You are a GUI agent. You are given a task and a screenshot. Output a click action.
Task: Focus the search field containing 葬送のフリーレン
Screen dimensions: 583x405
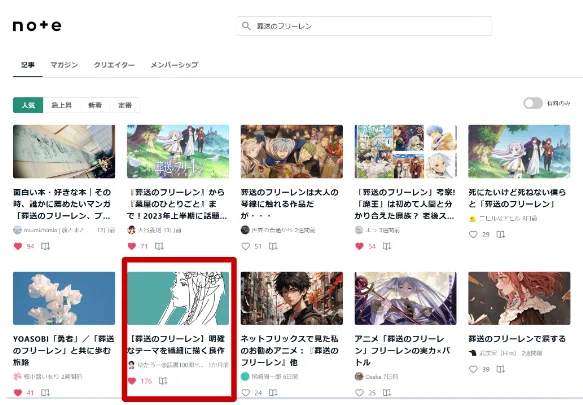click(364, 26)
